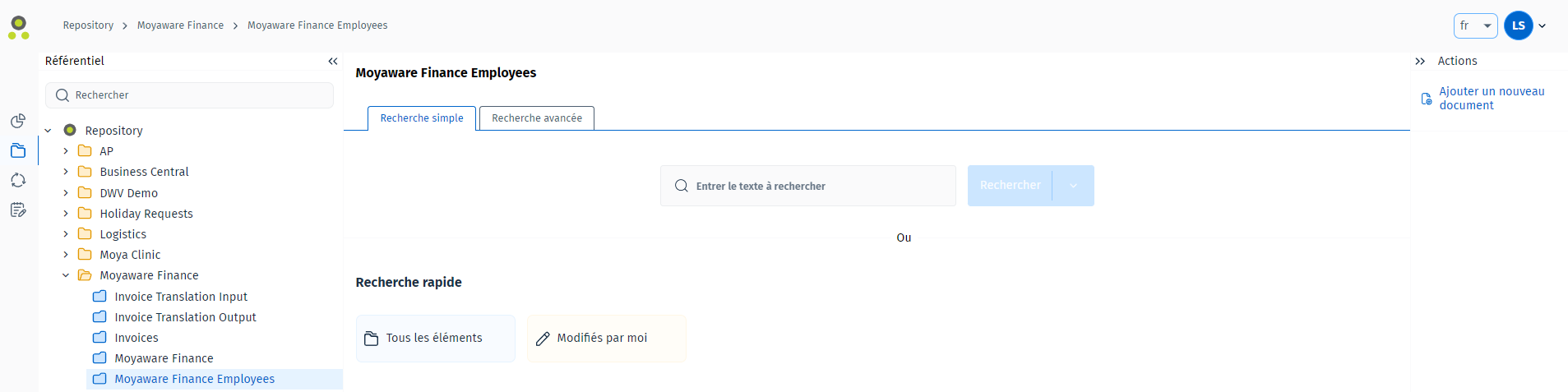Focus the Entrer le texte à rechercher field
Image resolution: width=1568 pixels, height=392 pixels.
[x=808, y=186]
